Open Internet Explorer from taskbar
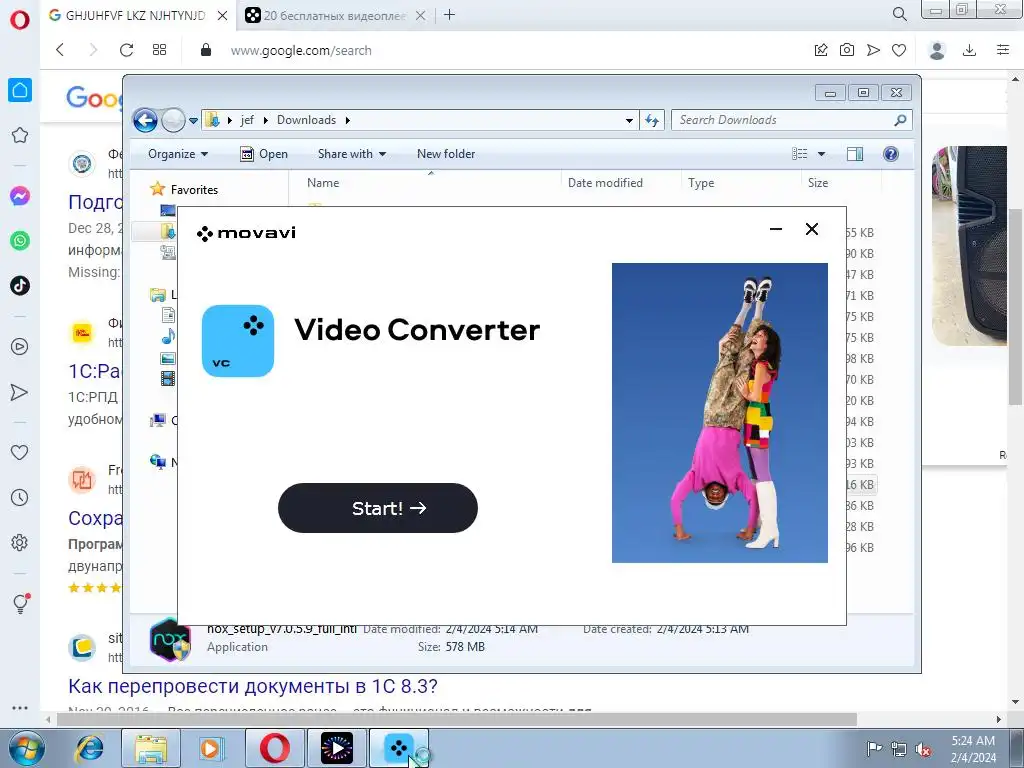The width and height of the screenshot is (1024, 768). [89, 748]
